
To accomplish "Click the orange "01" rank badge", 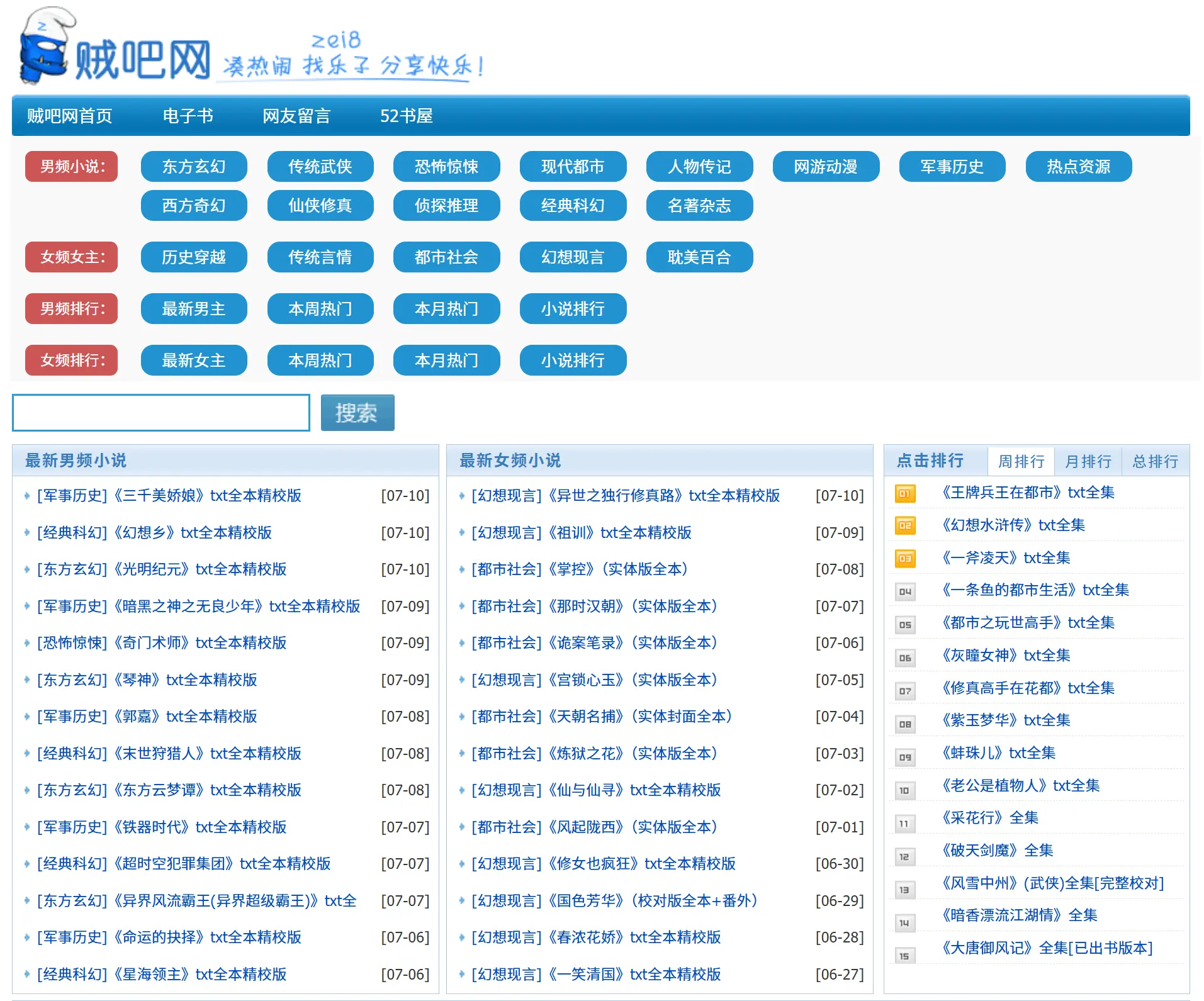I will click(x=904, y=495).
